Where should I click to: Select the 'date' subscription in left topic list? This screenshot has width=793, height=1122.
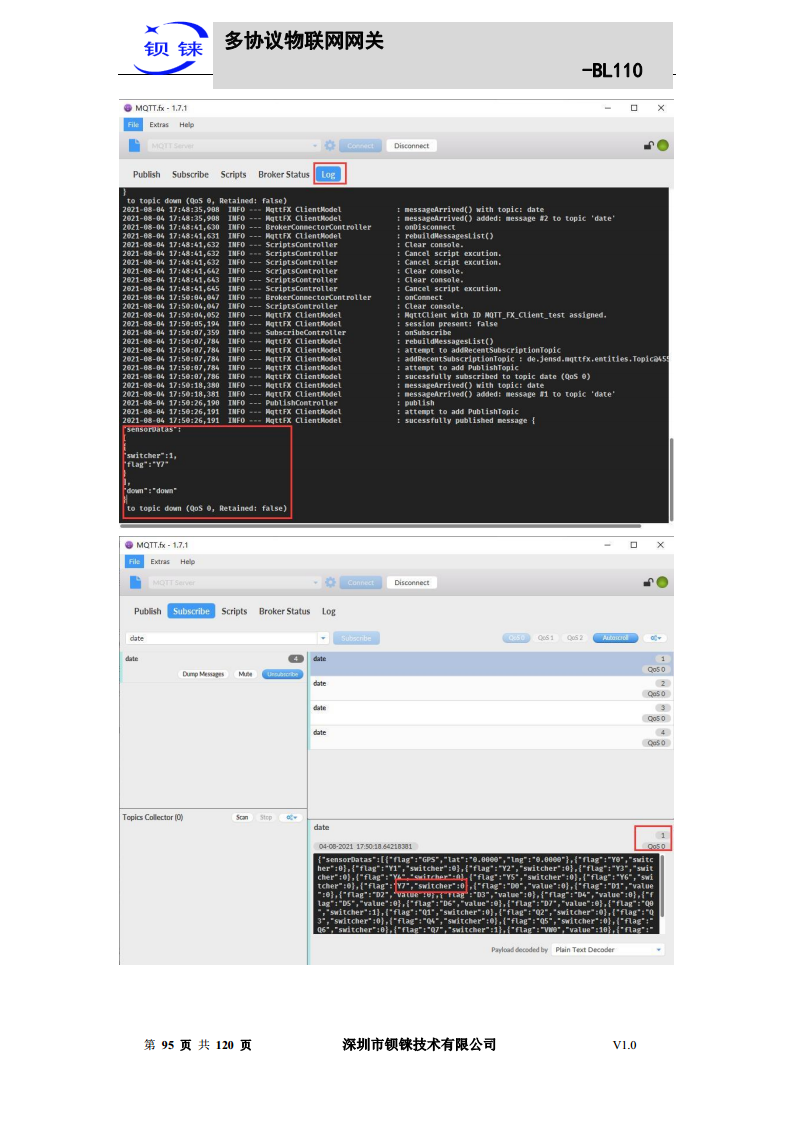click(213, 666)
